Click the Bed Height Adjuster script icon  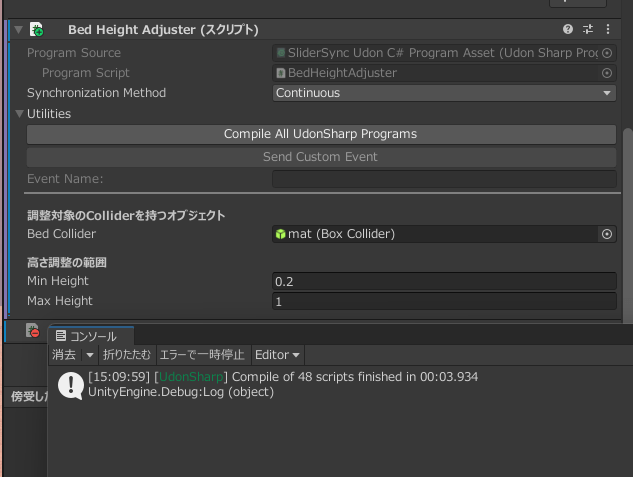click(x=36, y=30)
